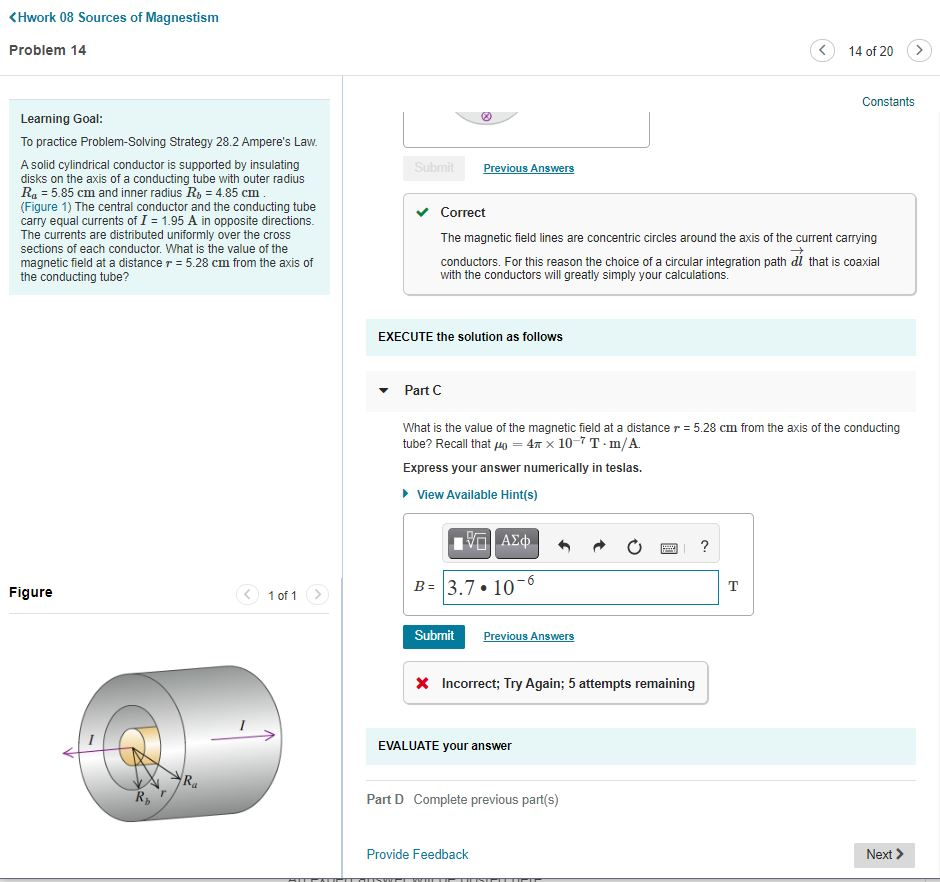
Task: Submit the Part C answer
Action: pyautogui.click(x=433, y=636)
